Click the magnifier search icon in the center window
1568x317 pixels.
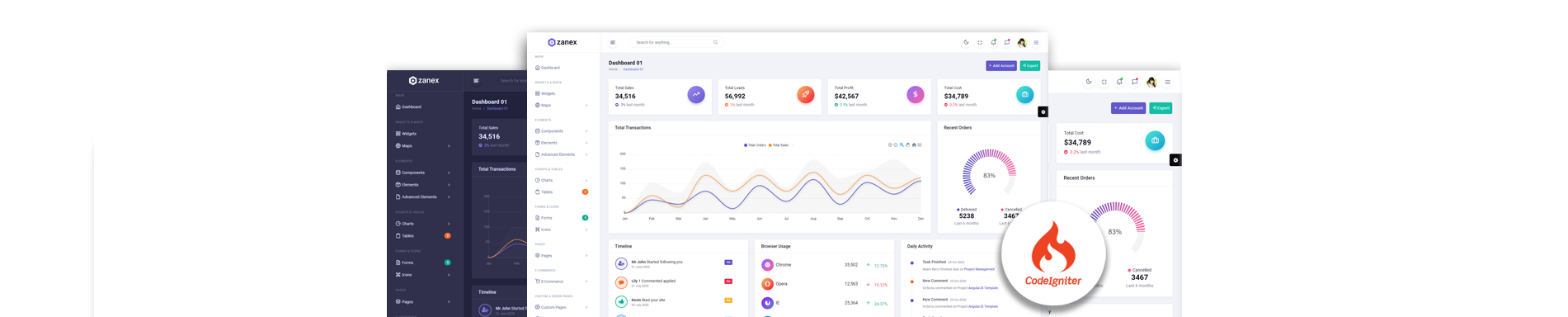point(715,42)
